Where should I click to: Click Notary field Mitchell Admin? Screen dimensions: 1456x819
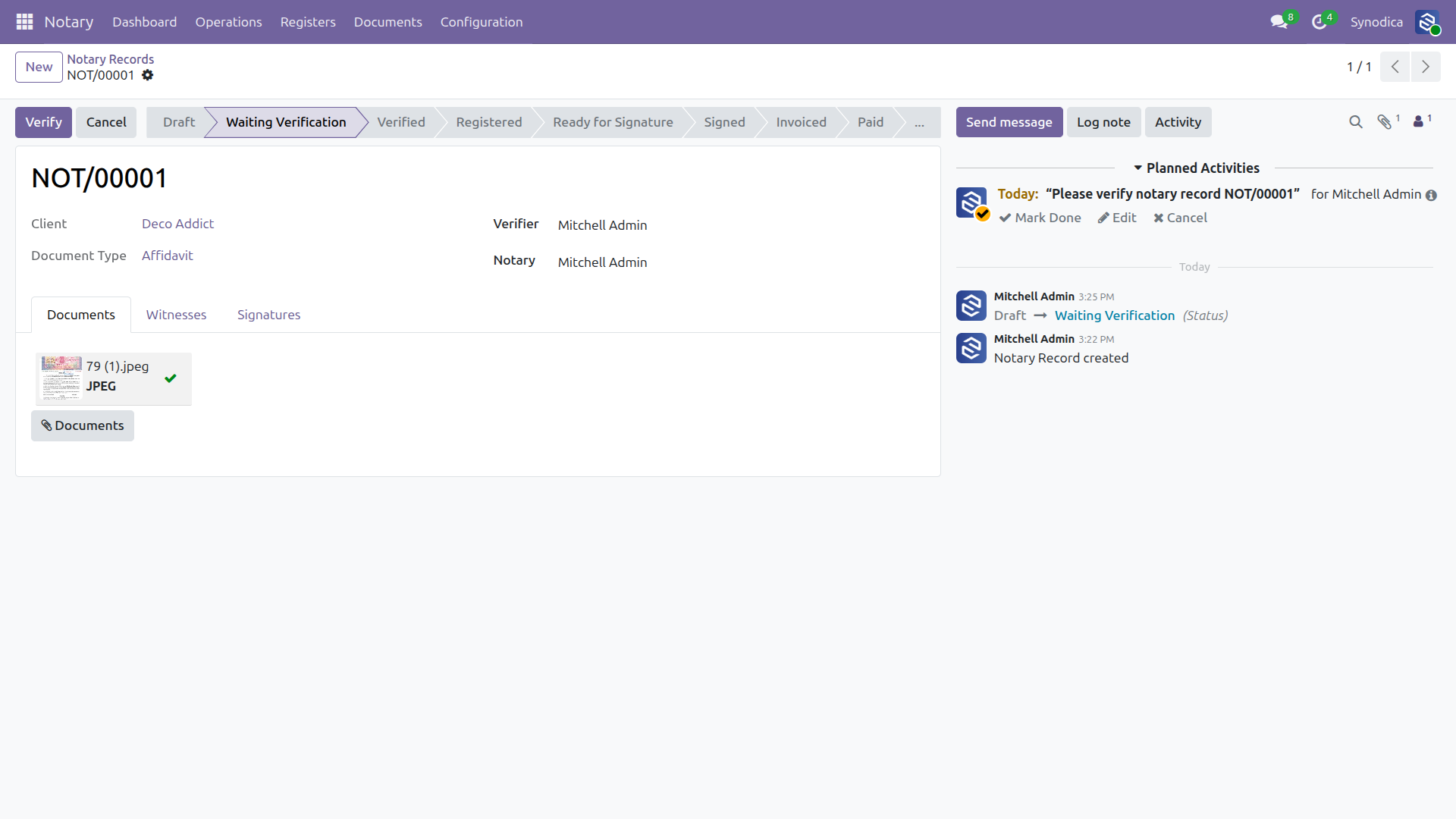coord(602,262)
